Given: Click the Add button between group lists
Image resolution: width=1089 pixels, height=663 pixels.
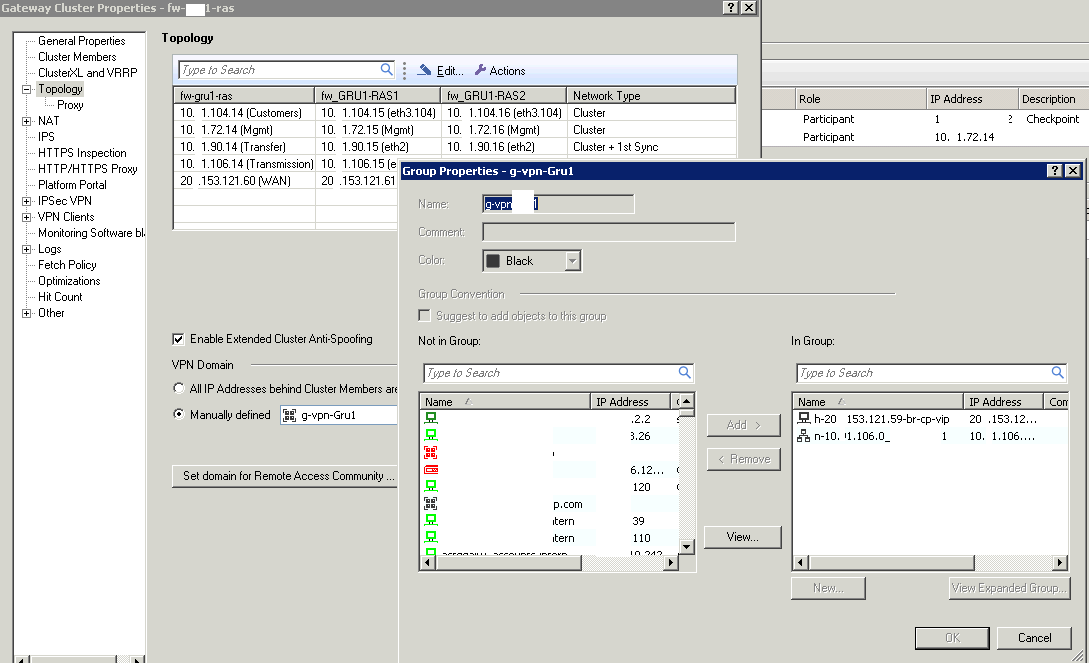Looking at the screenshot, I should [x=743, y=425].
